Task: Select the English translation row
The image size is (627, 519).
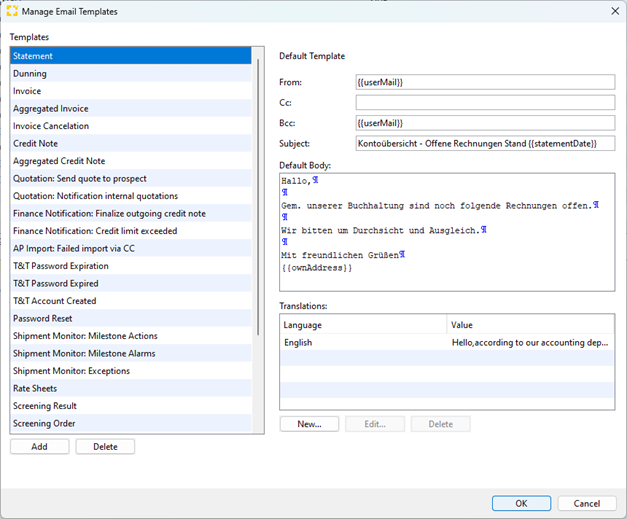Action: click(x=447, y=343)
